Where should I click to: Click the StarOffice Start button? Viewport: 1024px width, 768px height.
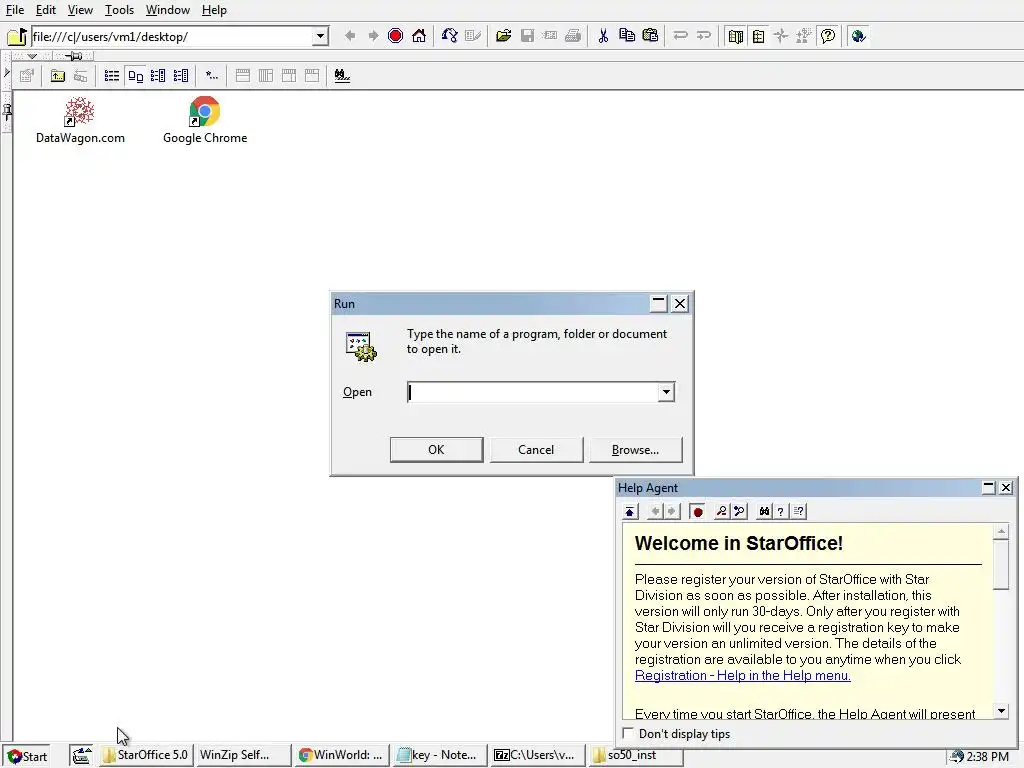coord(27,756)
